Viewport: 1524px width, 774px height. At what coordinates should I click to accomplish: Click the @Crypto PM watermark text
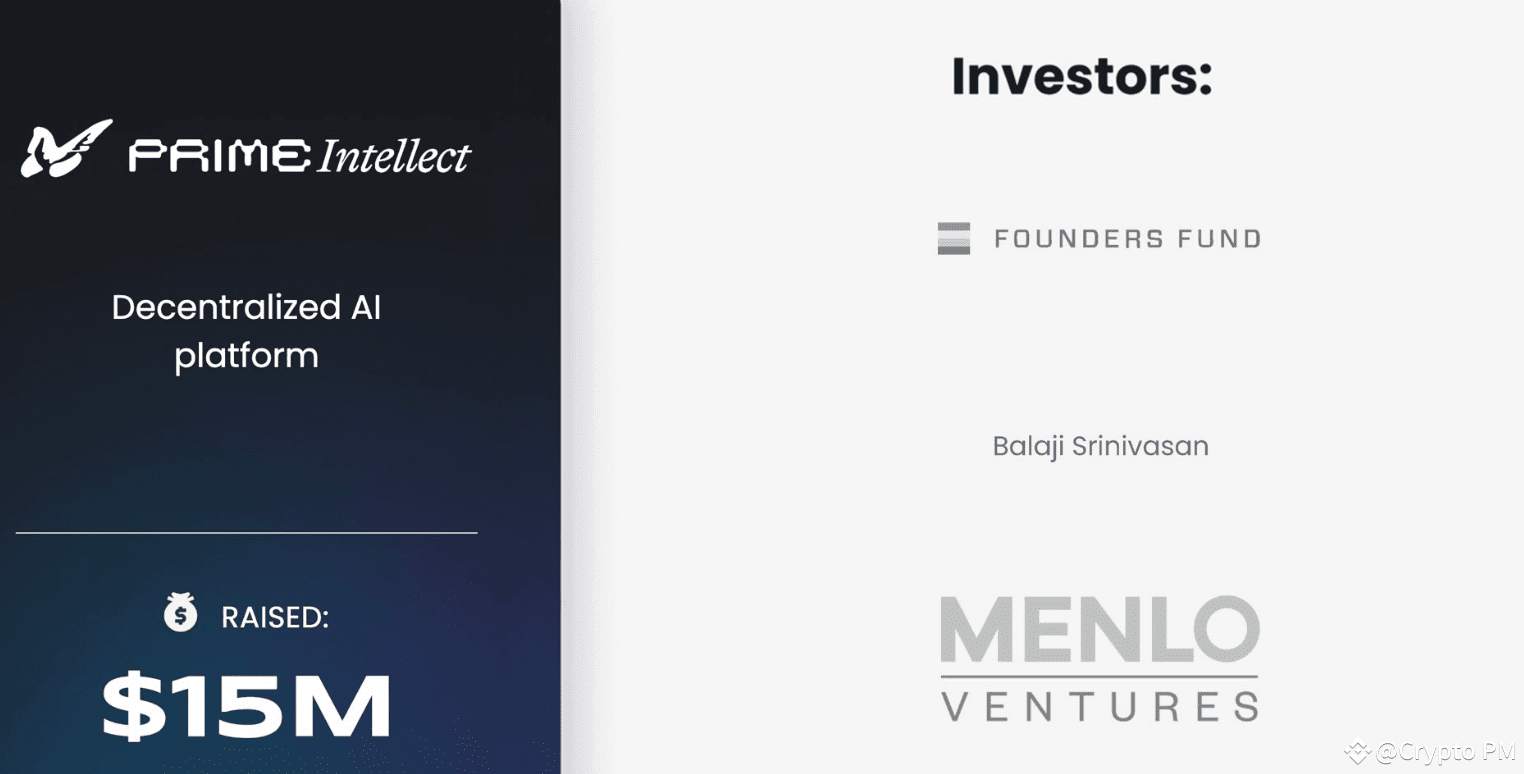click(1445, 752)
